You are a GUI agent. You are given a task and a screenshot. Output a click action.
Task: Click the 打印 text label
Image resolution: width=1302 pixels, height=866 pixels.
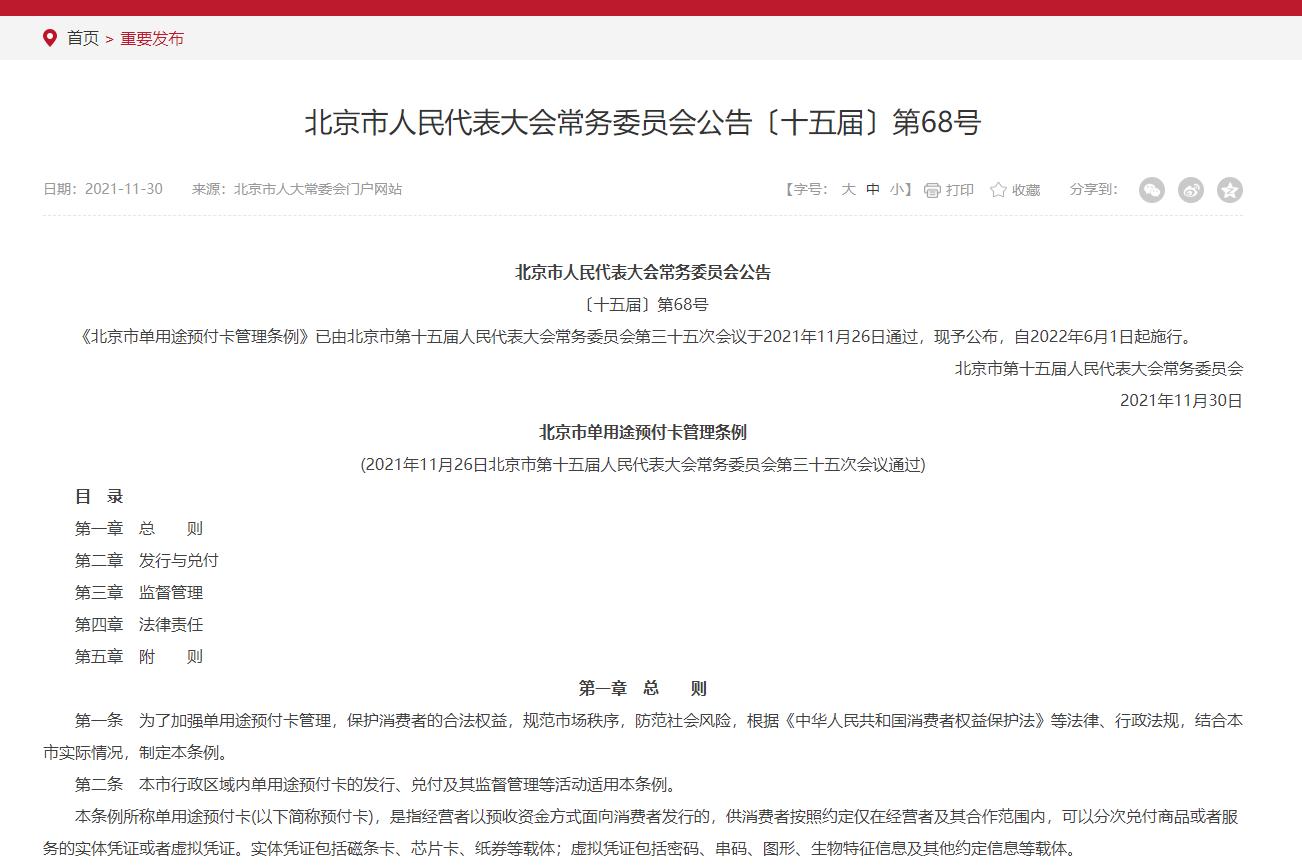pyautogui.click(x=960, y=190)
